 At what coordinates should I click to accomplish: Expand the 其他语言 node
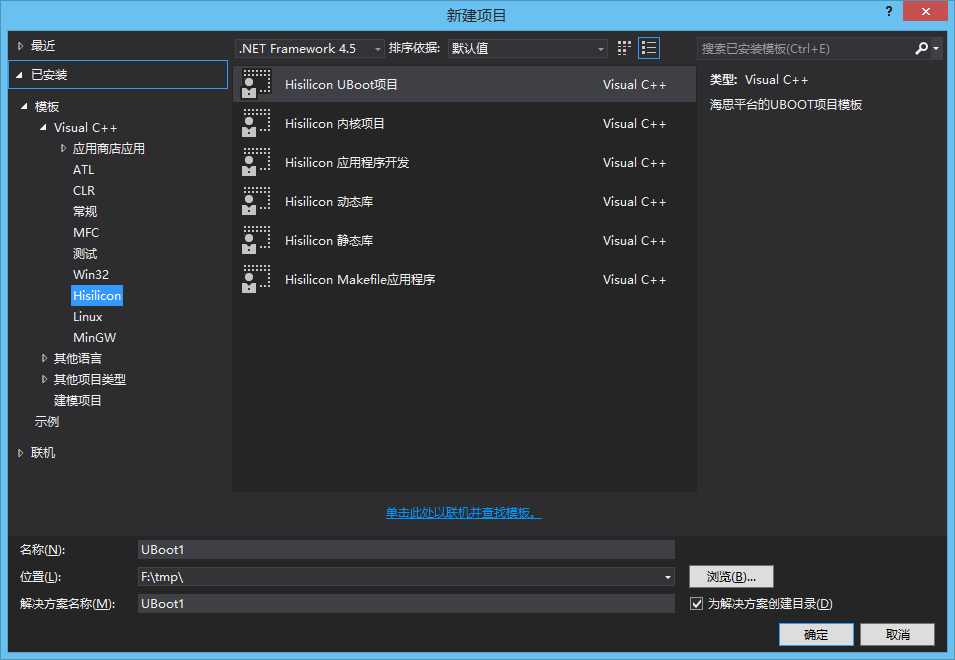click(44, 358)
